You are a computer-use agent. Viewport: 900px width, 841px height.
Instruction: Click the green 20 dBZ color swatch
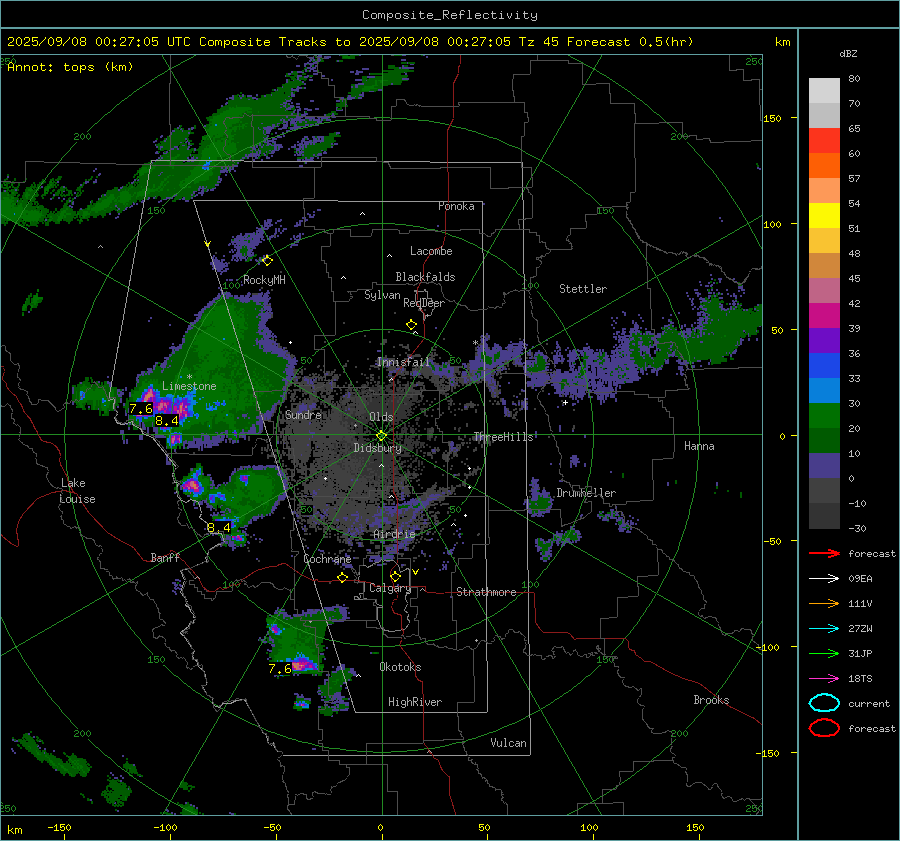(824, 416)
